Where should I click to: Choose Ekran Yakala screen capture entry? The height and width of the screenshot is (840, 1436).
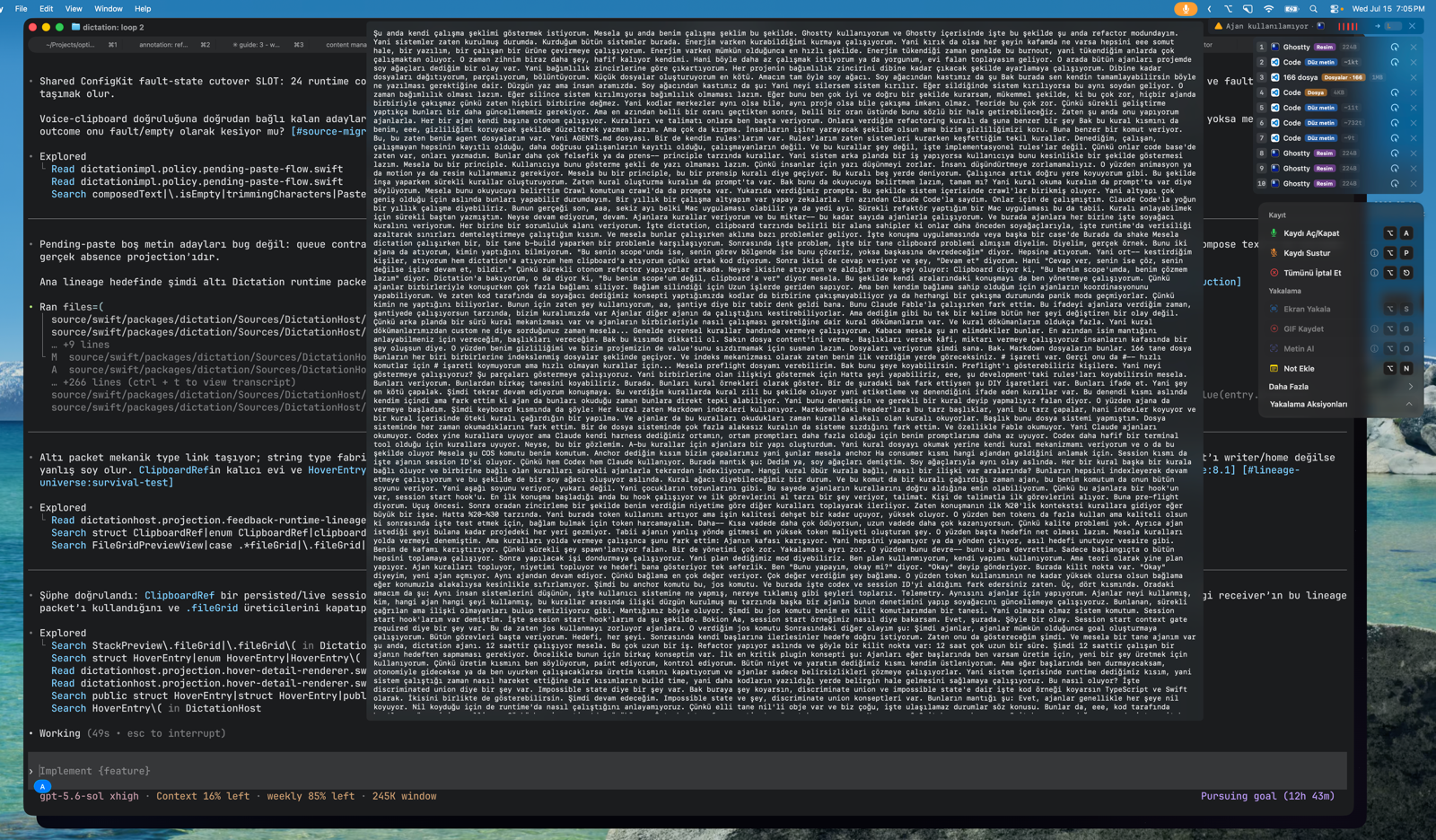pyautogui.click(x=1307, y=309)
